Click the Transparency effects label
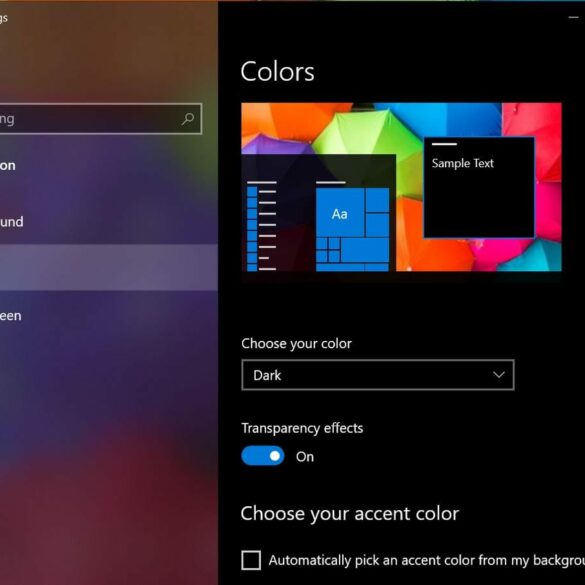The height and width of the screenshot is (585, 585). tap(302, 428)
